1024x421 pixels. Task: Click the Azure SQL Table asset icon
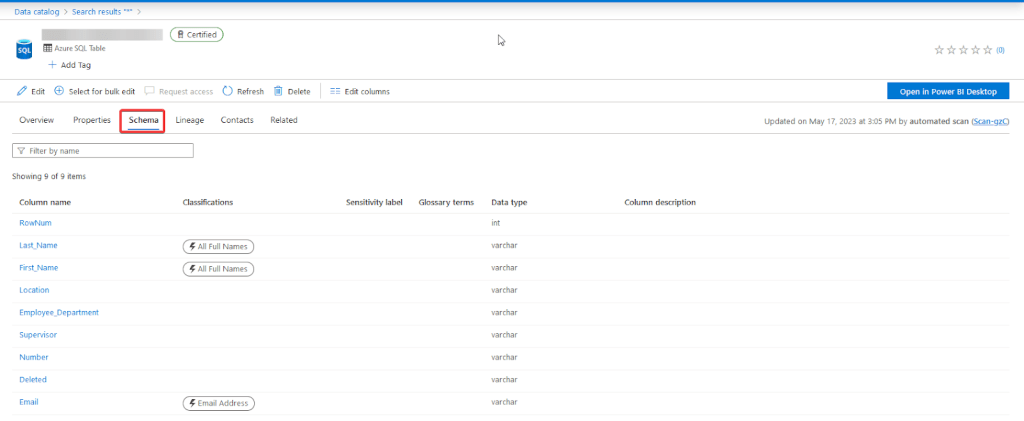pos(24,49)
